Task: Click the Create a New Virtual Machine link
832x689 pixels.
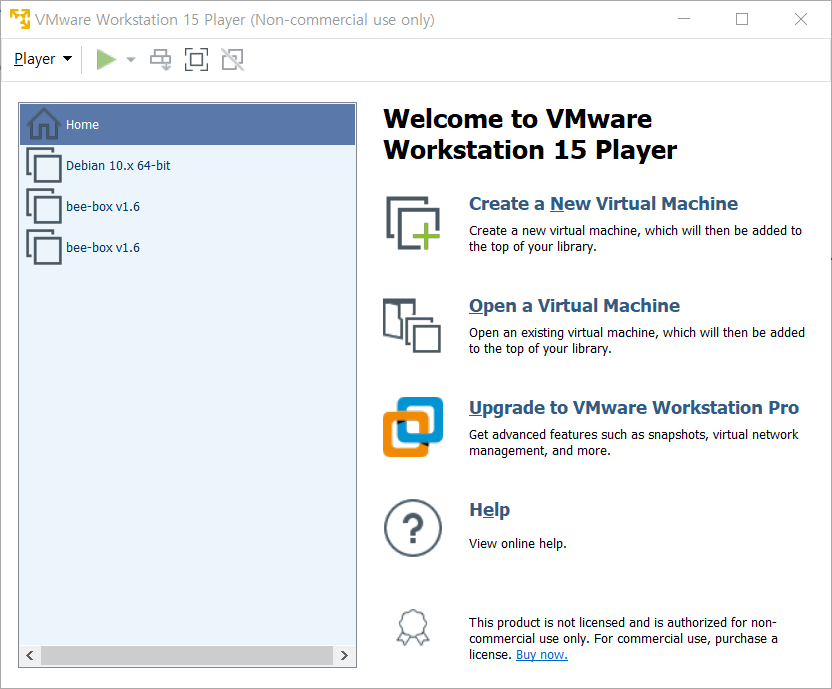Action: [x=603, y=204]
